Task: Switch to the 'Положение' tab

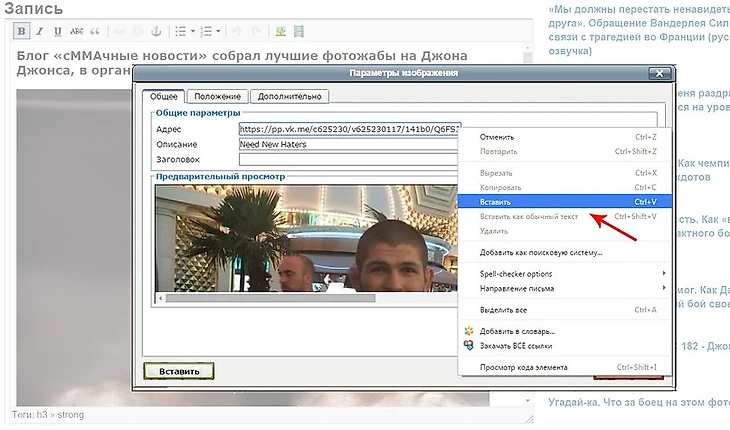Action: (217, 96)
